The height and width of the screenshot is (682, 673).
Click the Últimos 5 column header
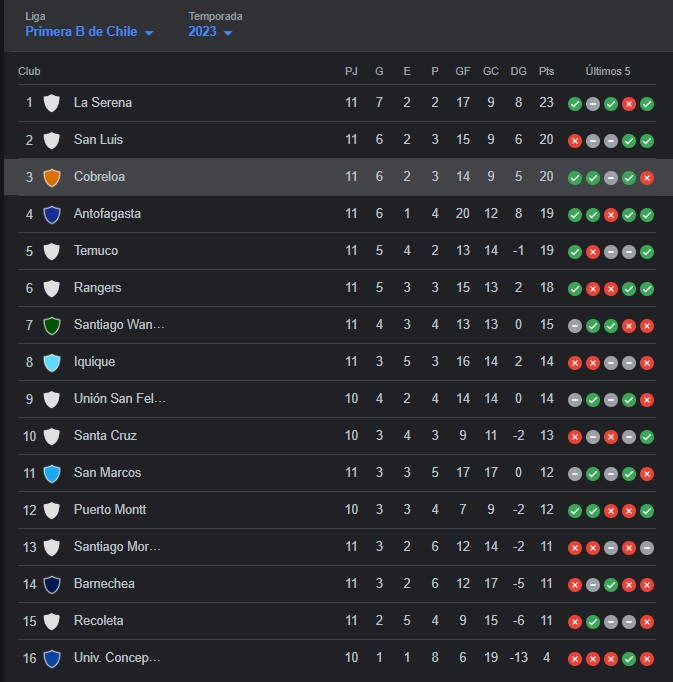608,71
